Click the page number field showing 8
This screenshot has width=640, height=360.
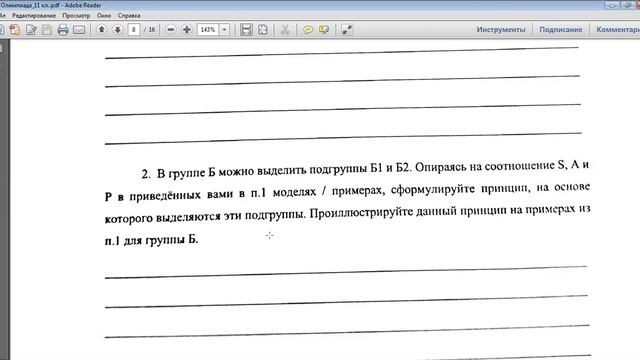click(134, 29)
